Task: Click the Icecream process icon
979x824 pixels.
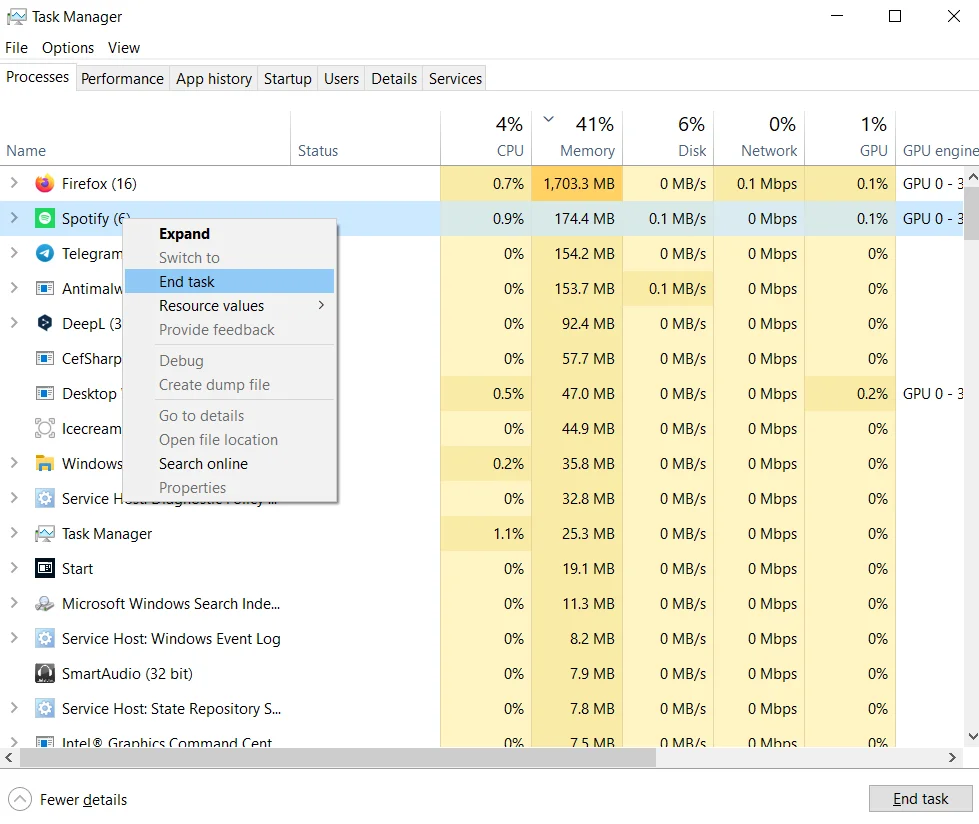Action: tap(44, 428)
